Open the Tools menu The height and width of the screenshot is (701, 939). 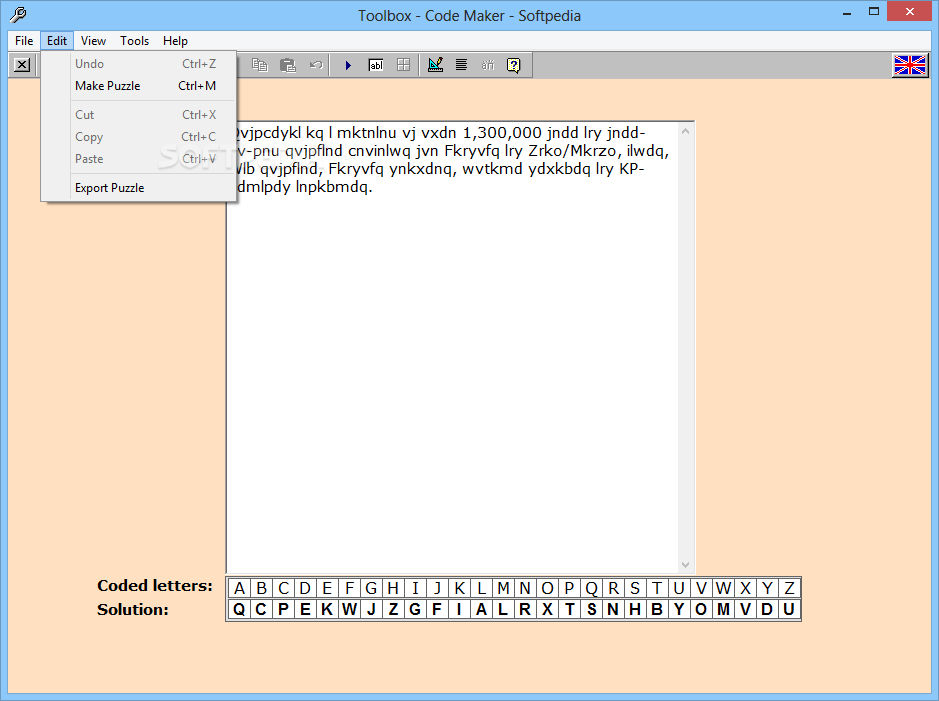pyautogui.click(x=134, y=41)
